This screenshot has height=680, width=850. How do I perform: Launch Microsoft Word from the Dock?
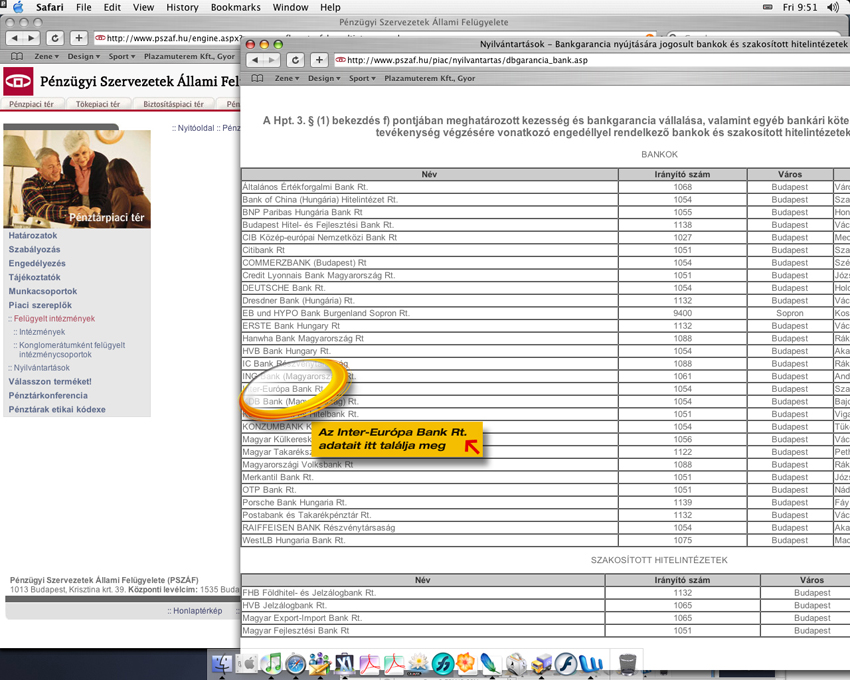[x=591, y=663]
